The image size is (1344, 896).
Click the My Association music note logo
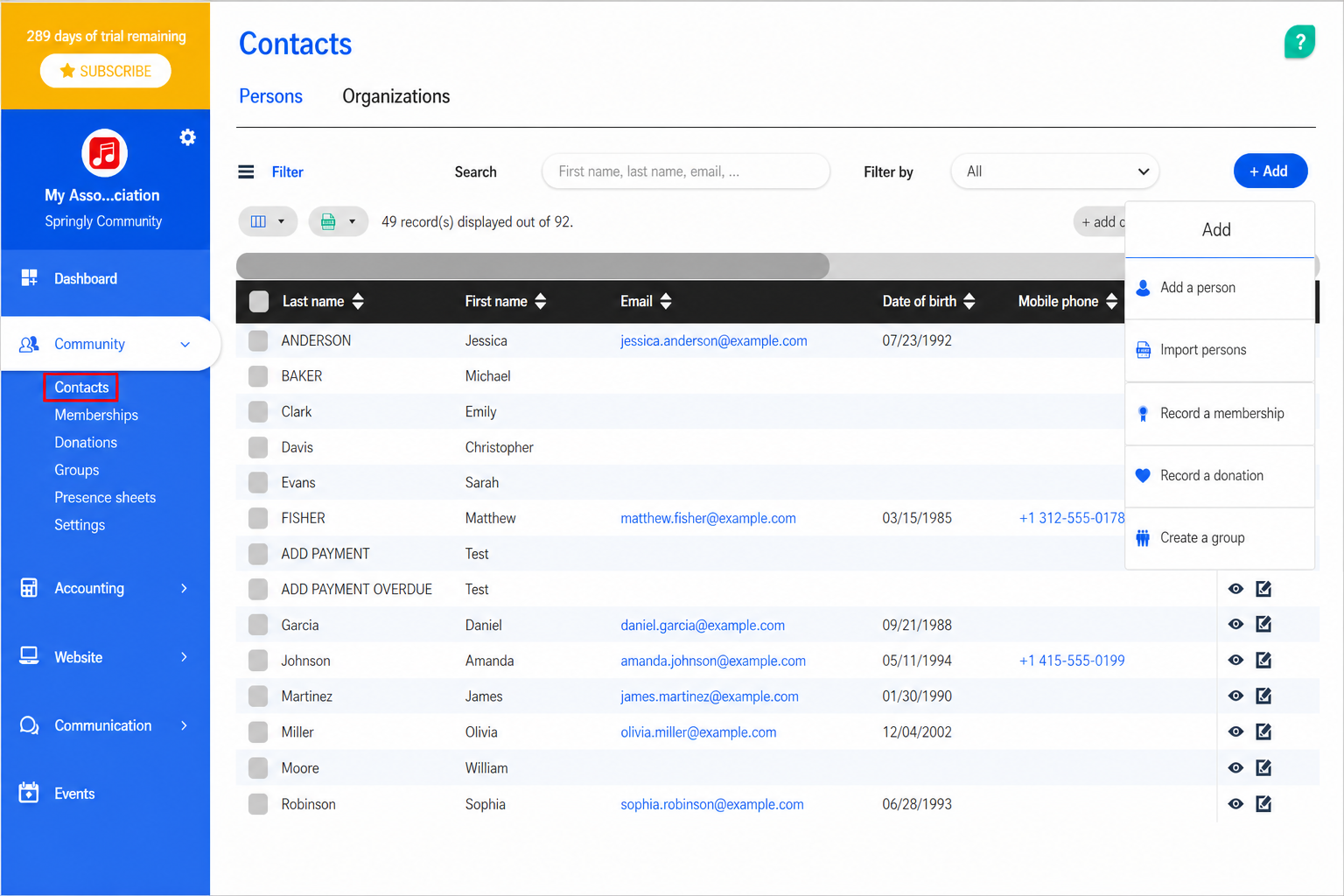[105, 153]
